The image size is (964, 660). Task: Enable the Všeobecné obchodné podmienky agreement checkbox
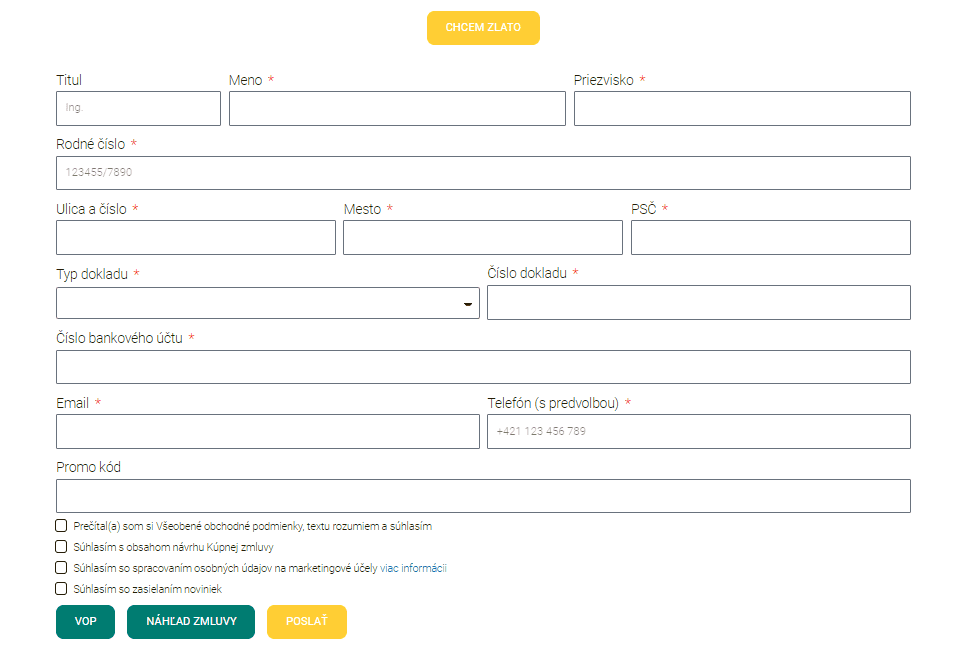click(60, 524)
